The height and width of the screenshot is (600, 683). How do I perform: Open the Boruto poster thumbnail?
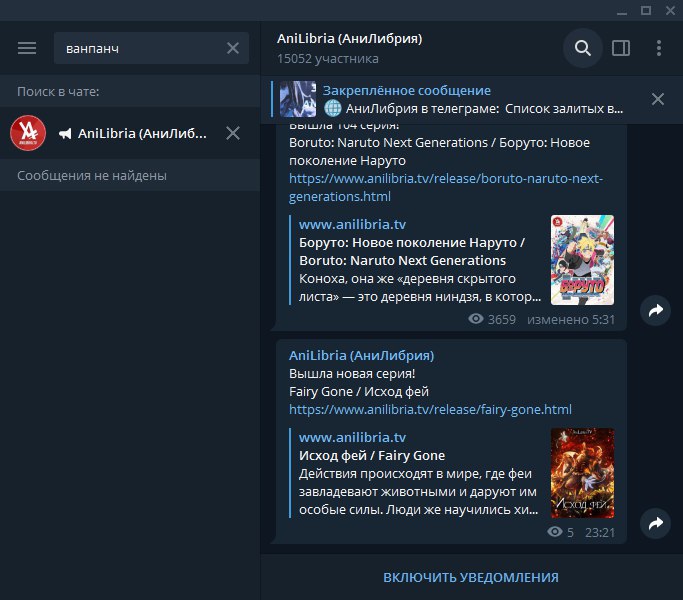click(x=582, y=260)
